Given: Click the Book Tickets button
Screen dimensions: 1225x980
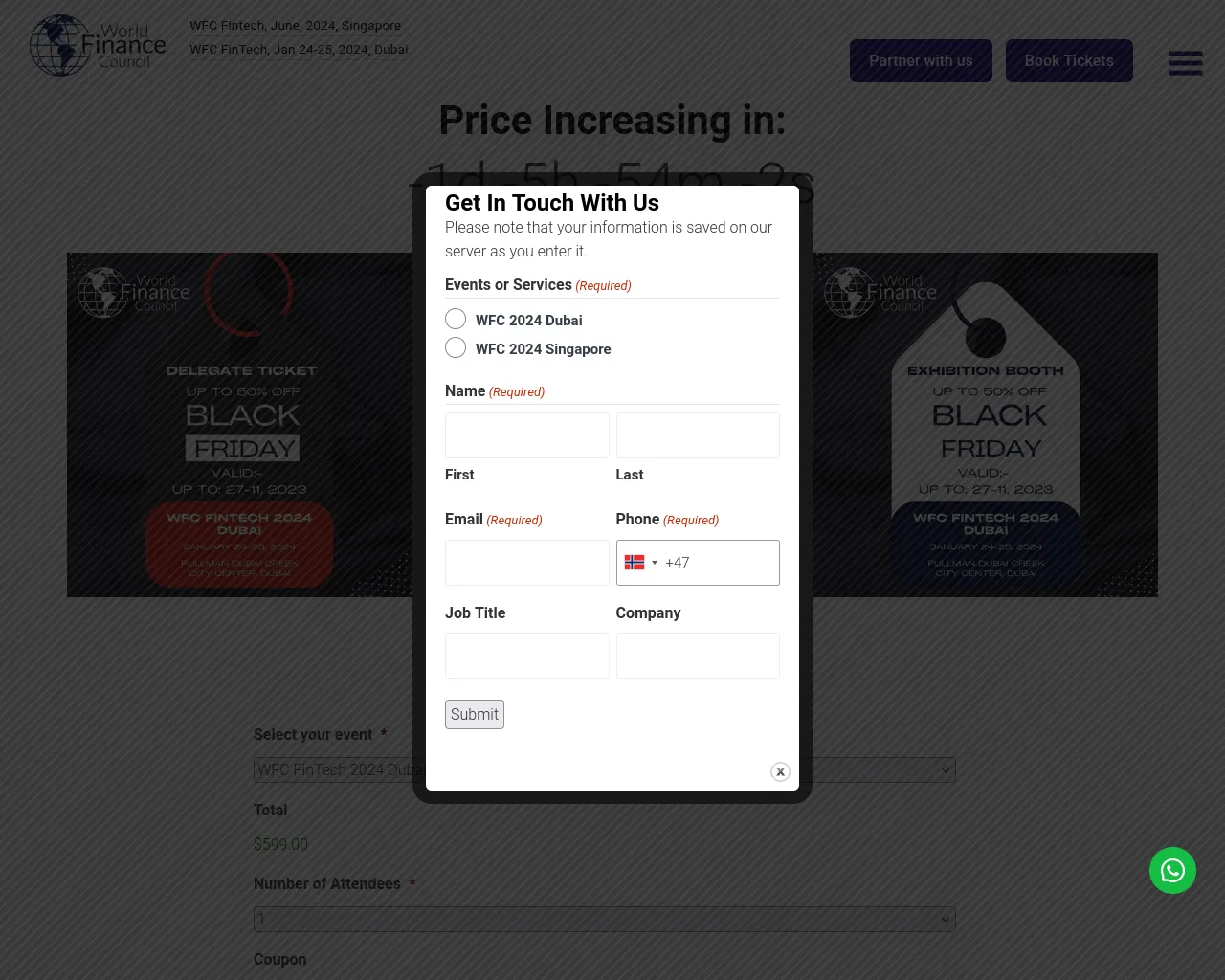Looking at the screenshot, I should tap(1069, 61).
